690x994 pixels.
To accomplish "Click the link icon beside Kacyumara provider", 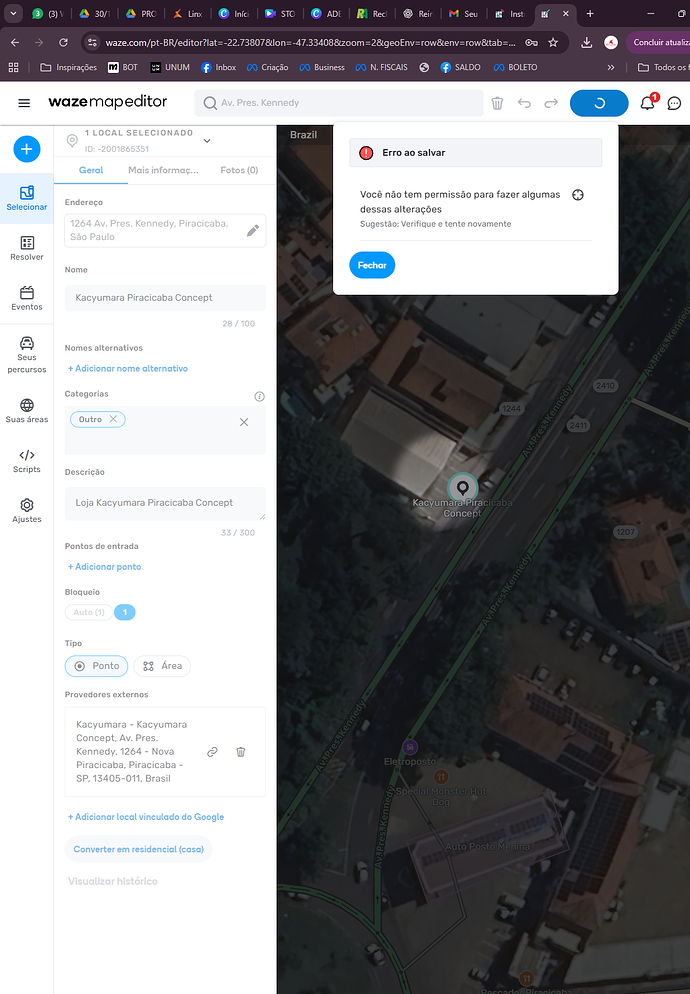I will 212,752.
